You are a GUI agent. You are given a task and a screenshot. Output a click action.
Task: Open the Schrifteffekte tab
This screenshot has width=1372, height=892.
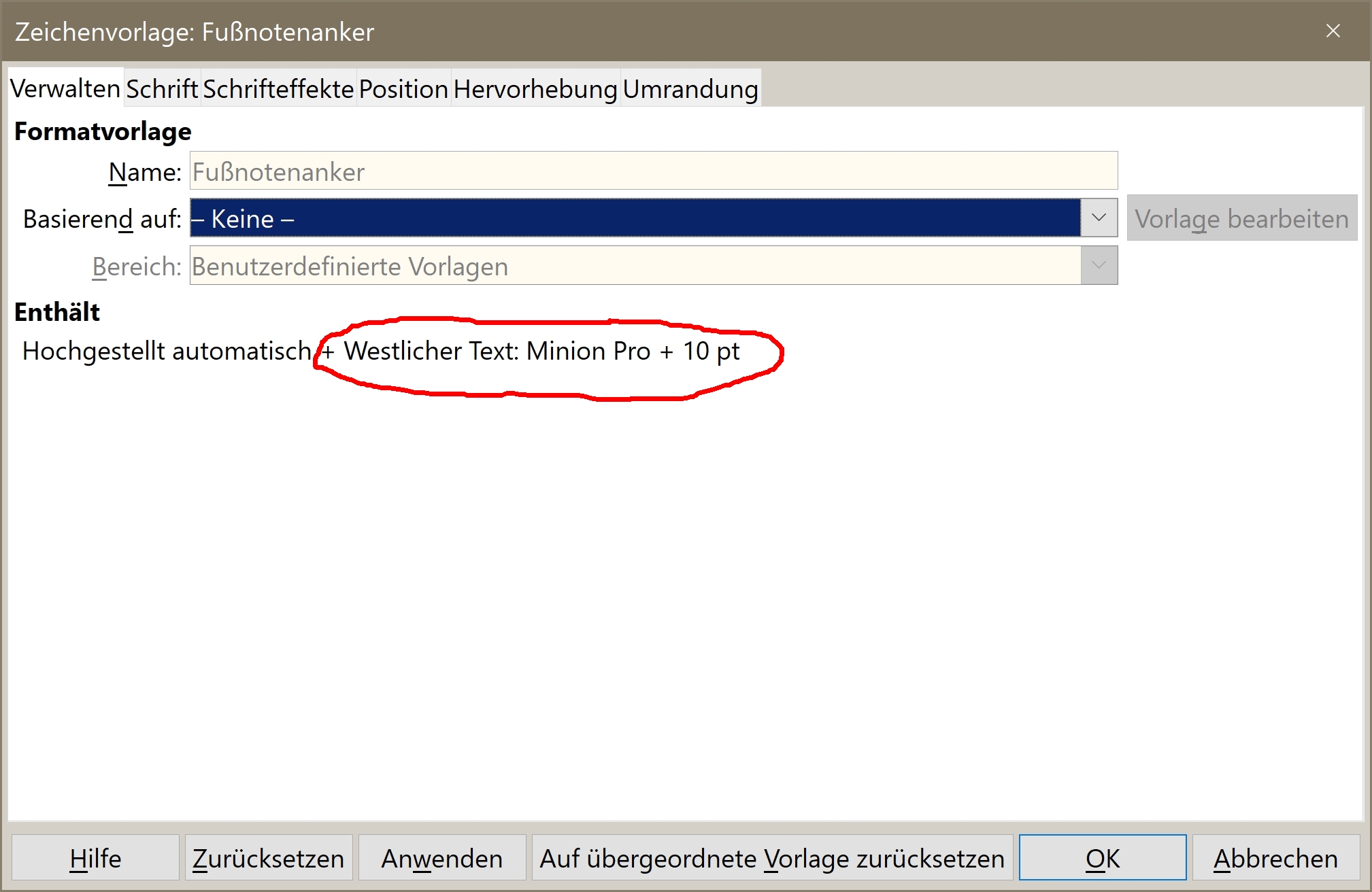point(278,89)
